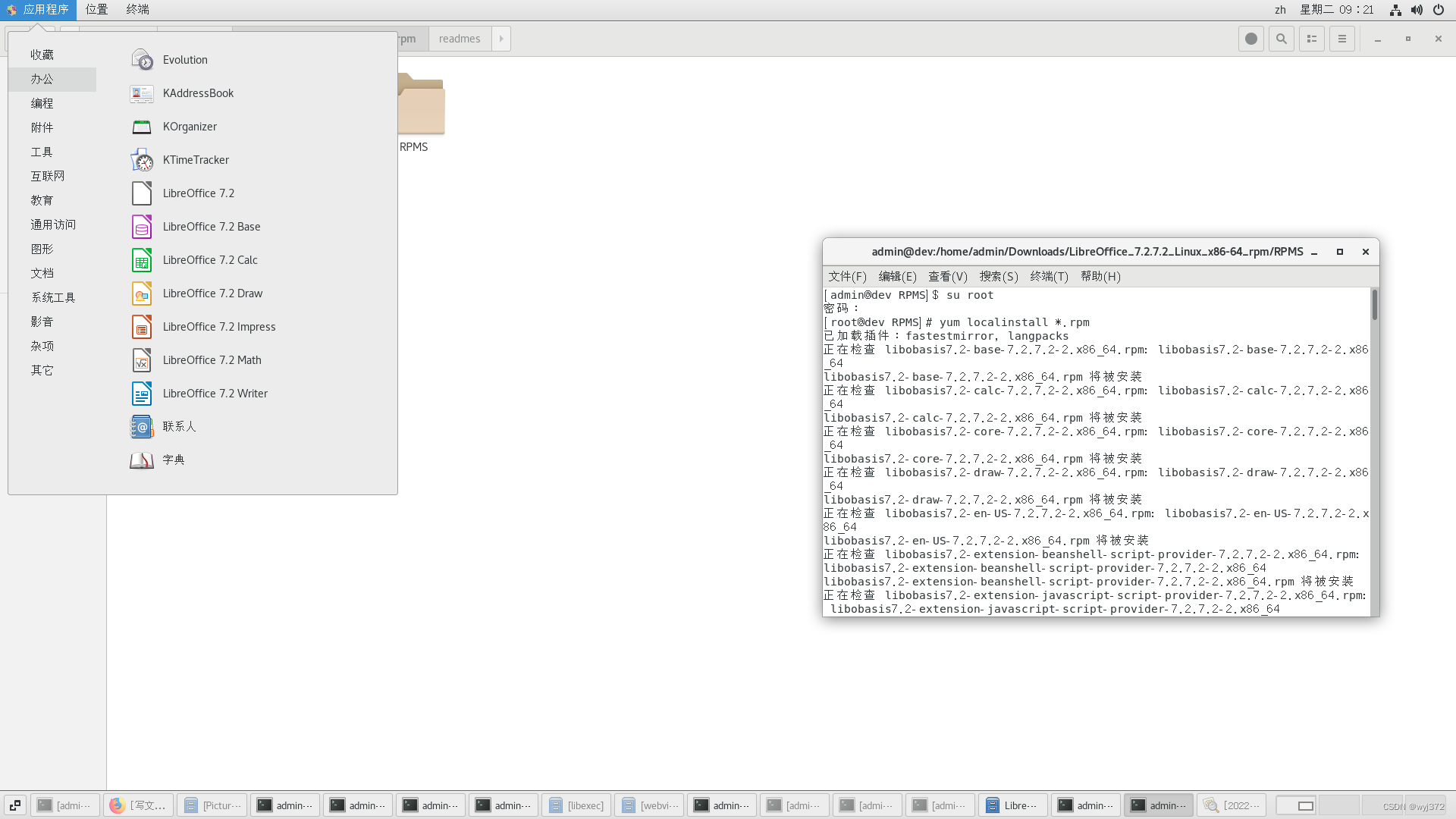Open KTimeTracker application
This screenshot has width=1456, height=819.
pos(195,159)
